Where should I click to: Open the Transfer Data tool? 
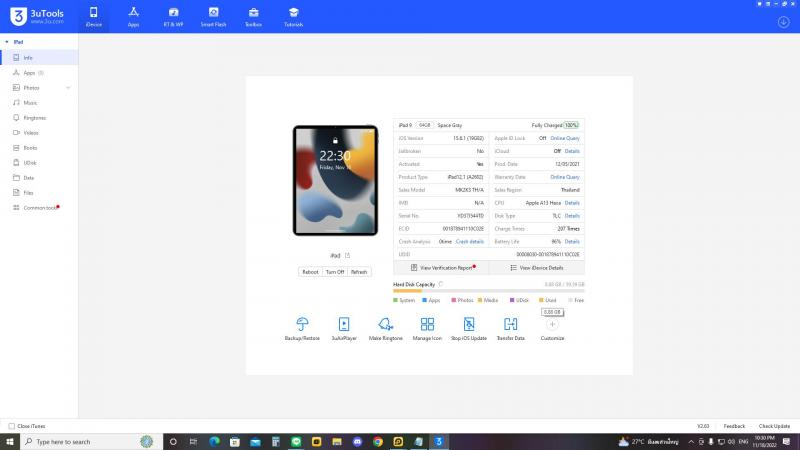click(511, 325)
